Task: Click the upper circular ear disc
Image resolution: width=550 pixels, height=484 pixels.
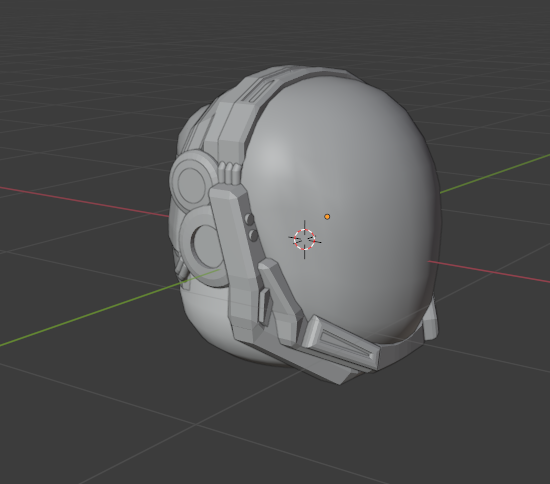Action: click(x=191, y=182)
